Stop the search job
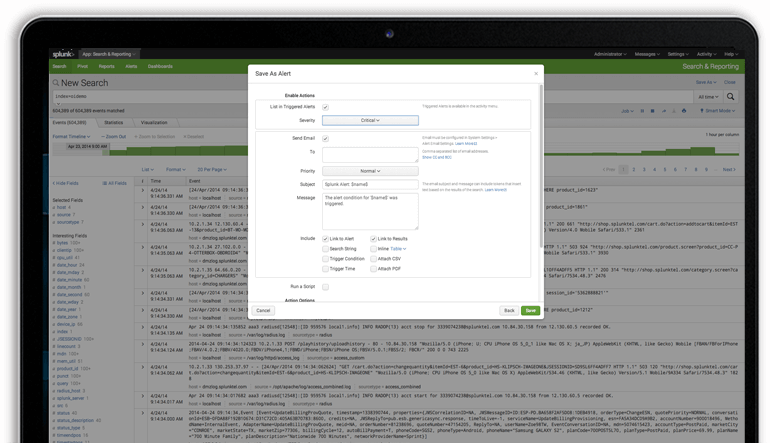This screenshot has height=443, width=770. coord(653,111)
